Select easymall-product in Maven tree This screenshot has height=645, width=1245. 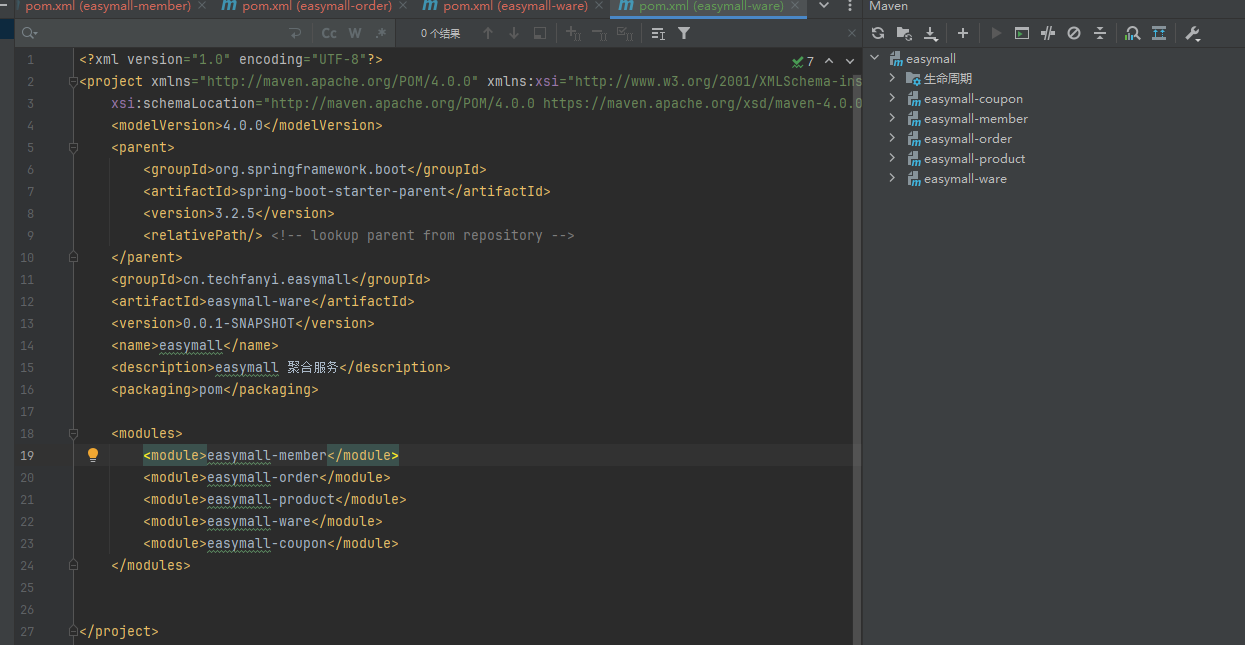click(974, 158)
